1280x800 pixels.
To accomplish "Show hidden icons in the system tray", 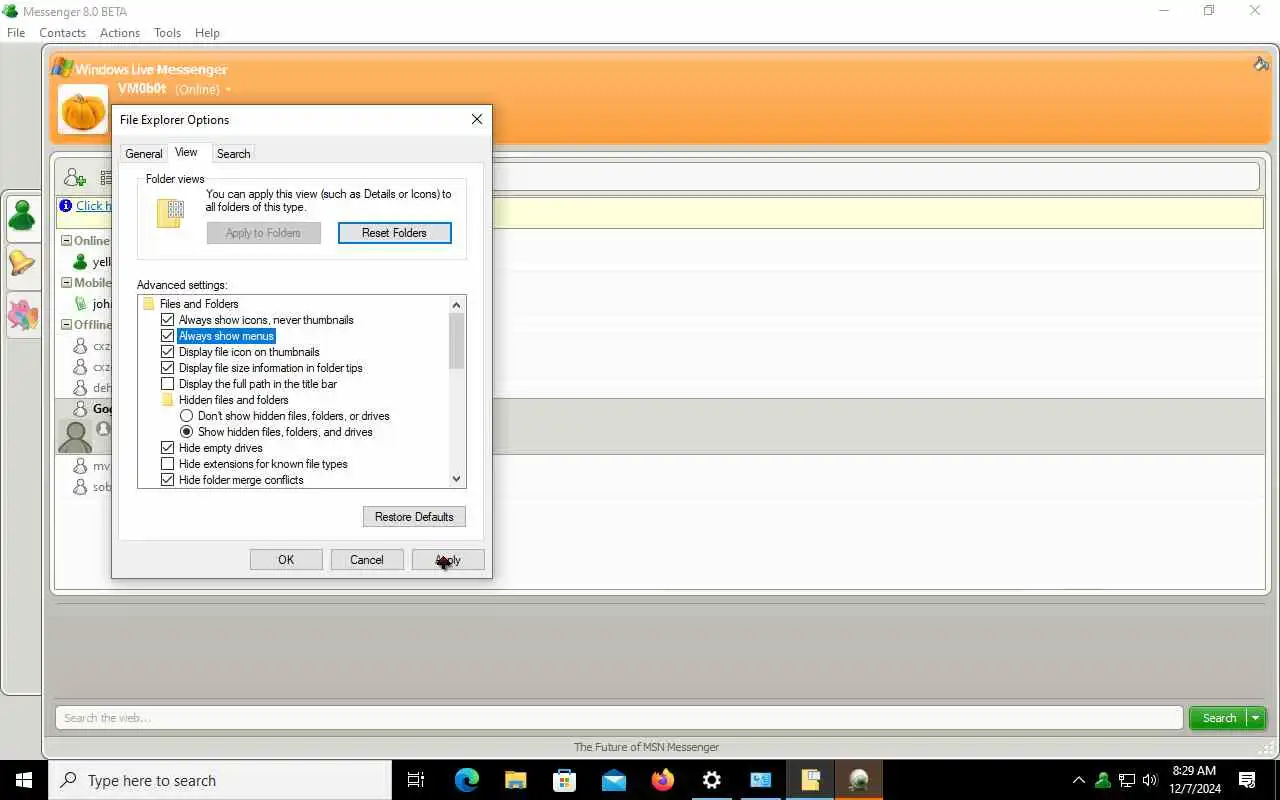I will tap(1078, 781).
